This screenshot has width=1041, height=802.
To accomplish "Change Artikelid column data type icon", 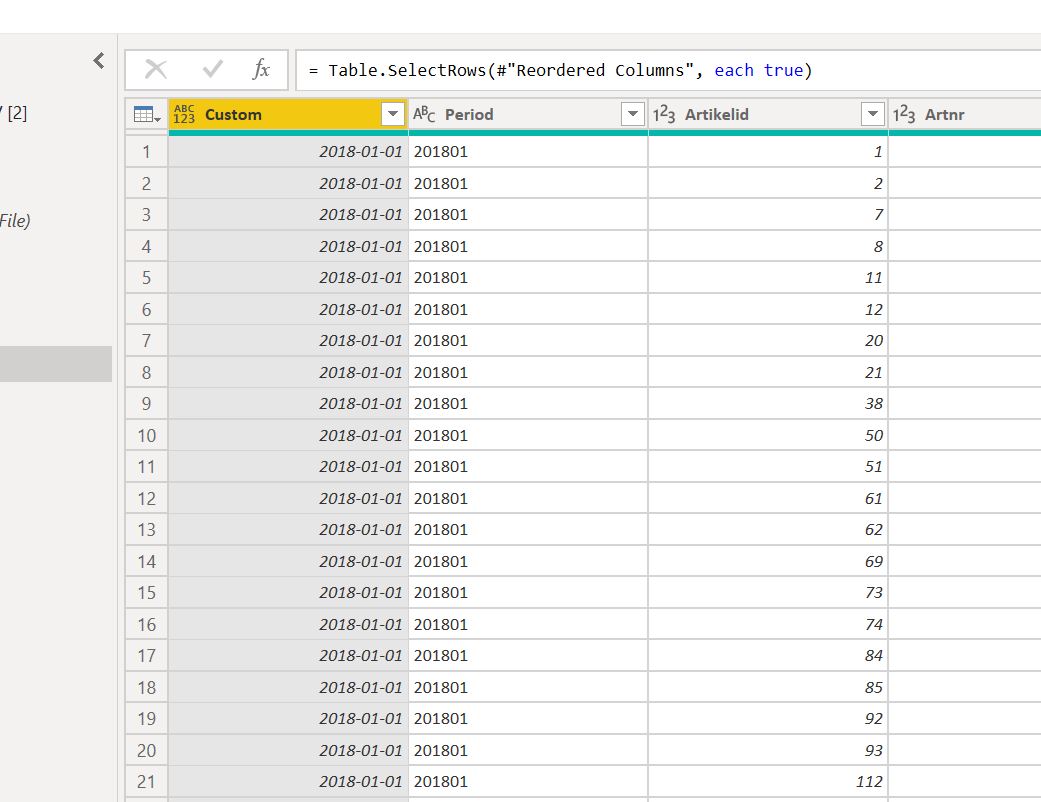I will (x=664, y=114).
